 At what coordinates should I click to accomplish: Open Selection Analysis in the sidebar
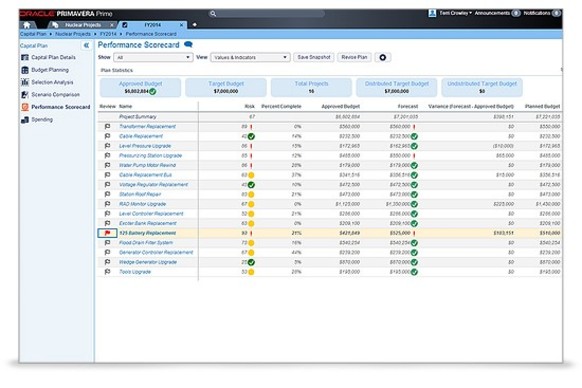(x=52, y=82)
